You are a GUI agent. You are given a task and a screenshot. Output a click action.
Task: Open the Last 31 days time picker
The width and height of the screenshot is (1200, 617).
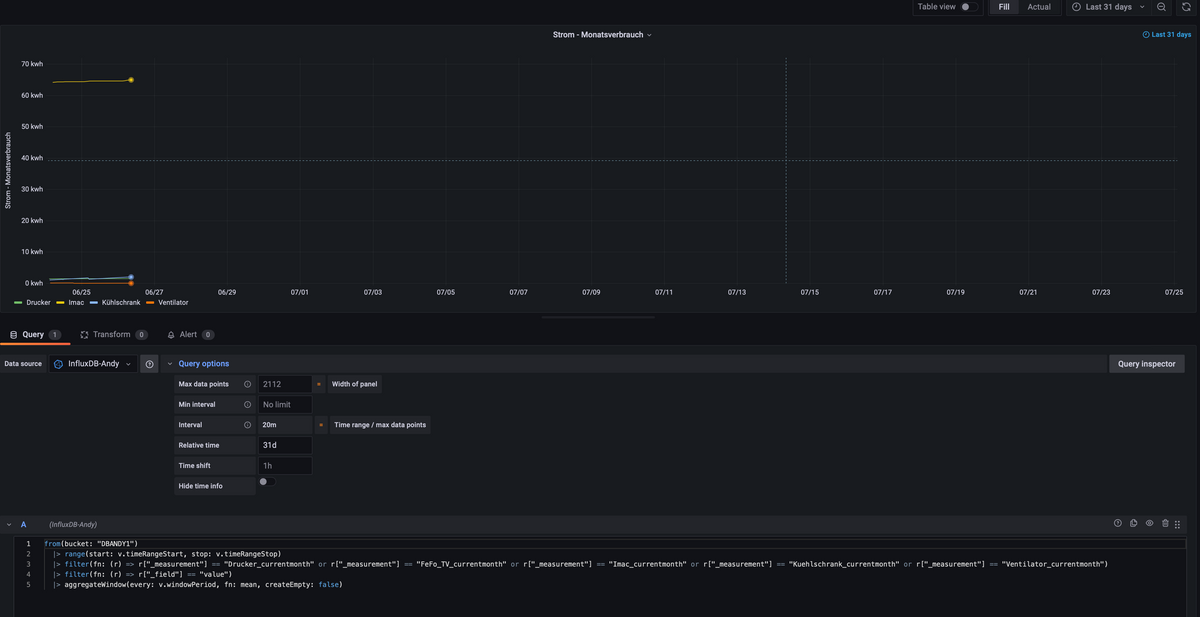click(1107, 7)
